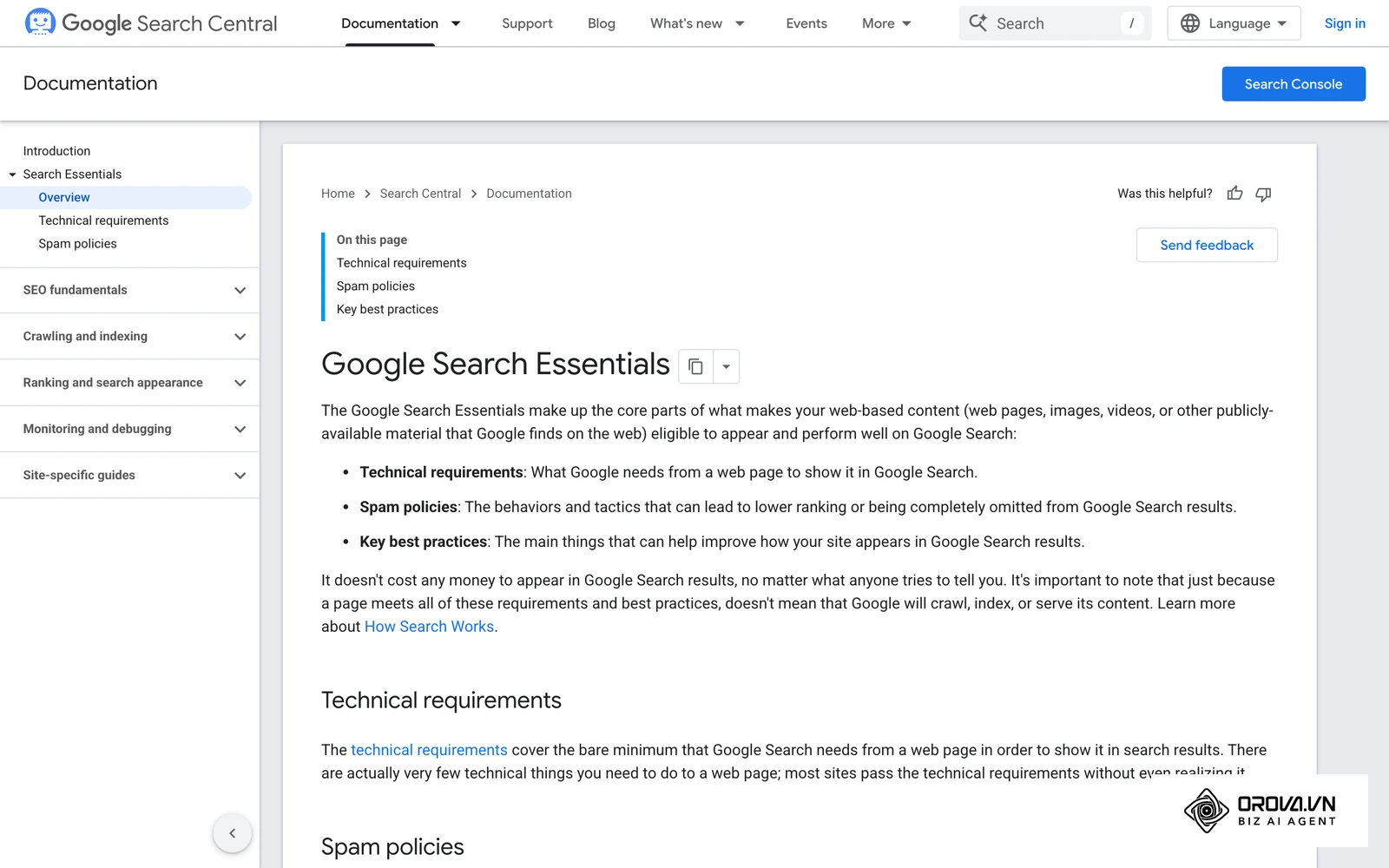The image size is (1389, 868).
Task: Click the Google Search Central logo
Action: (151, 23)
